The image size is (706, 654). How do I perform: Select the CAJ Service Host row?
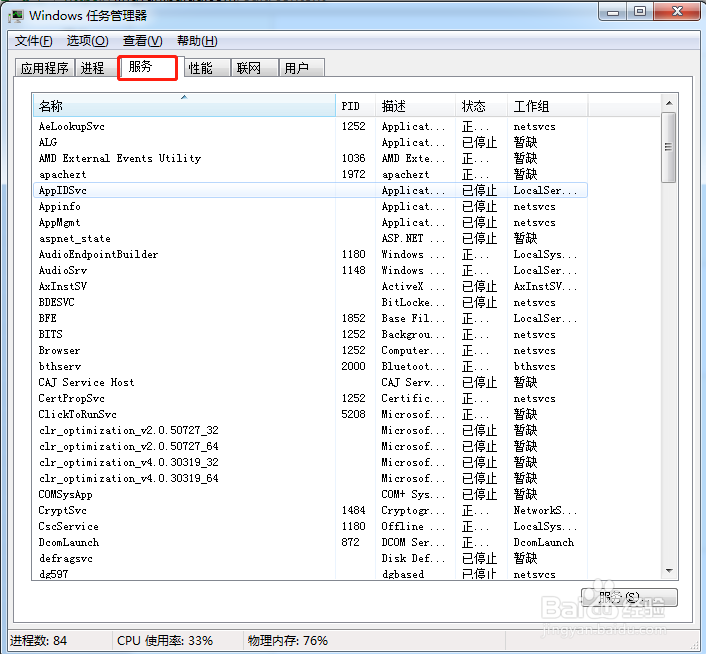pyautogui.click(x=310, y=383)
